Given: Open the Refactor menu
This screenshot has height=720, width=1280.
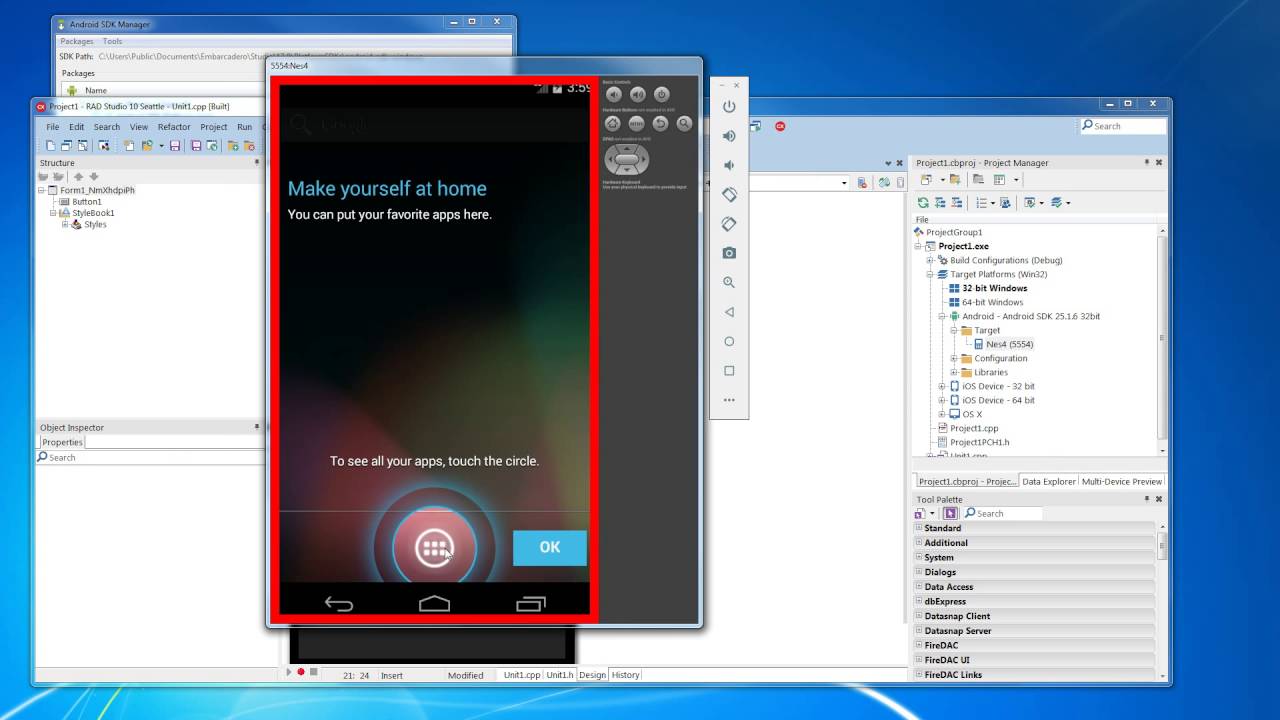Looking at the screenshot, I should pos(174,127).
